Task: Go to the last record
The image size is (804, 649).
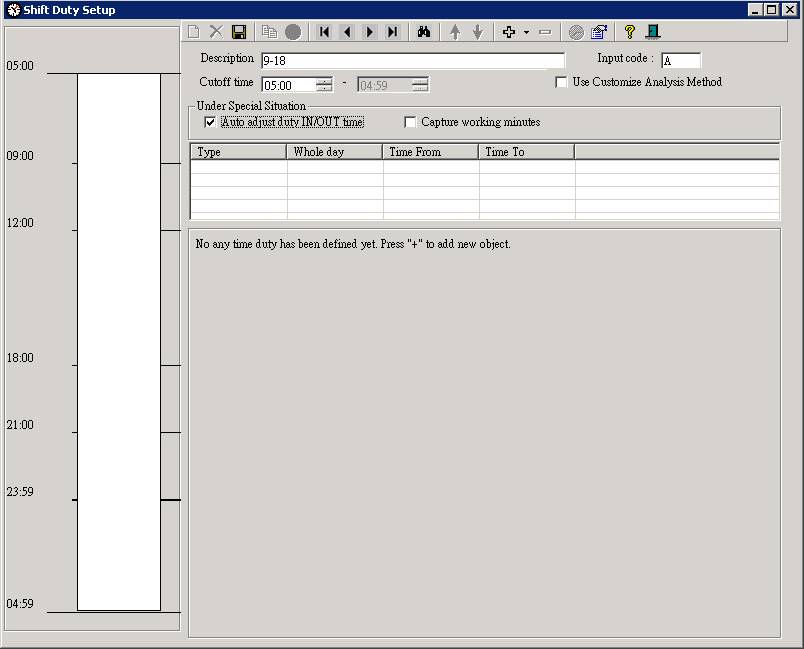Action: click(393, 32)
